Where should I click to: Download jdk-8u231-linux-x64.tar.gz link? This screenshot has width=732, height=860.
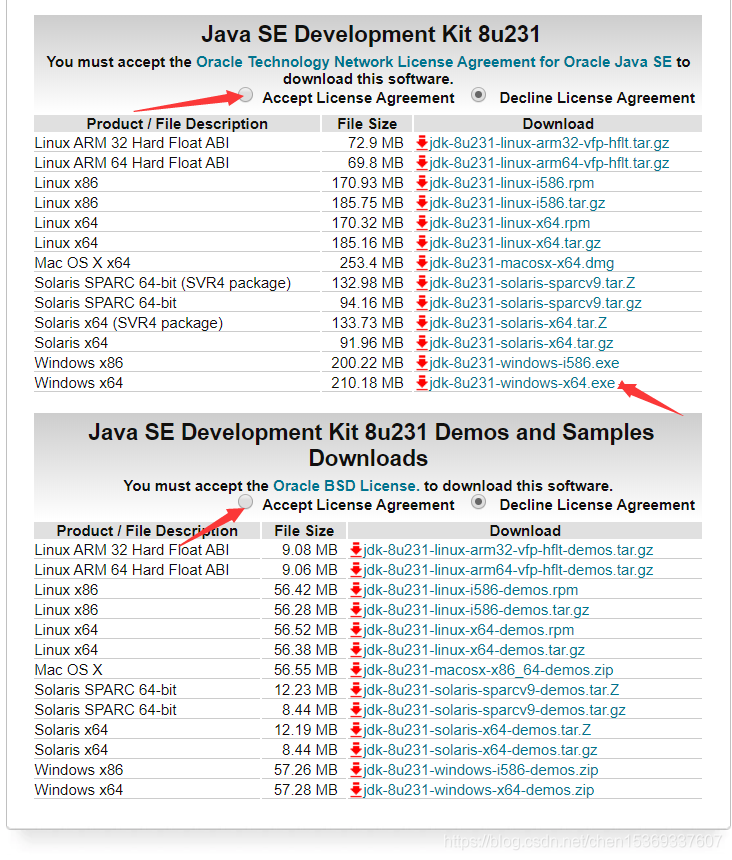(515, 243)
